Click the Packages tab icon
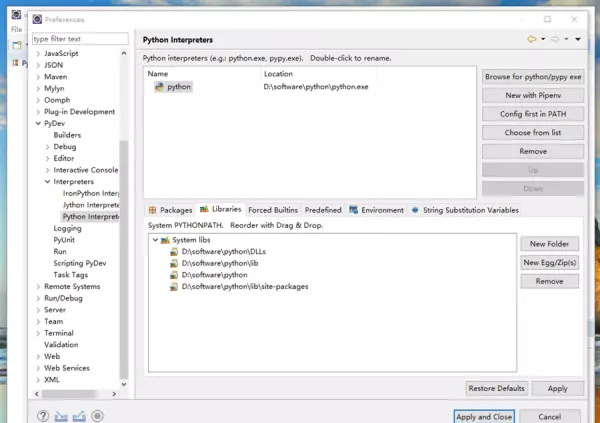Screen dimensions: 600x423 click(152, 210)
